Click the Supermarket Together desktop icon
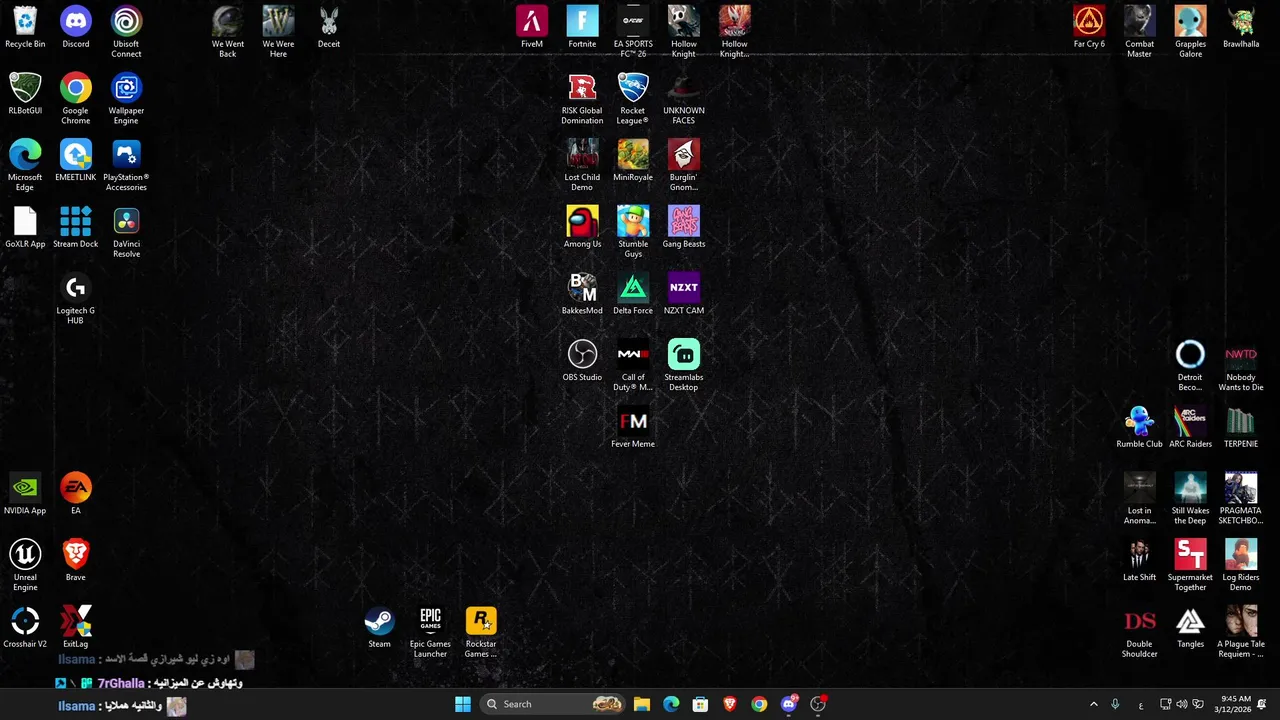Screen dimensions: 1280x720 tap(1190, 566)
